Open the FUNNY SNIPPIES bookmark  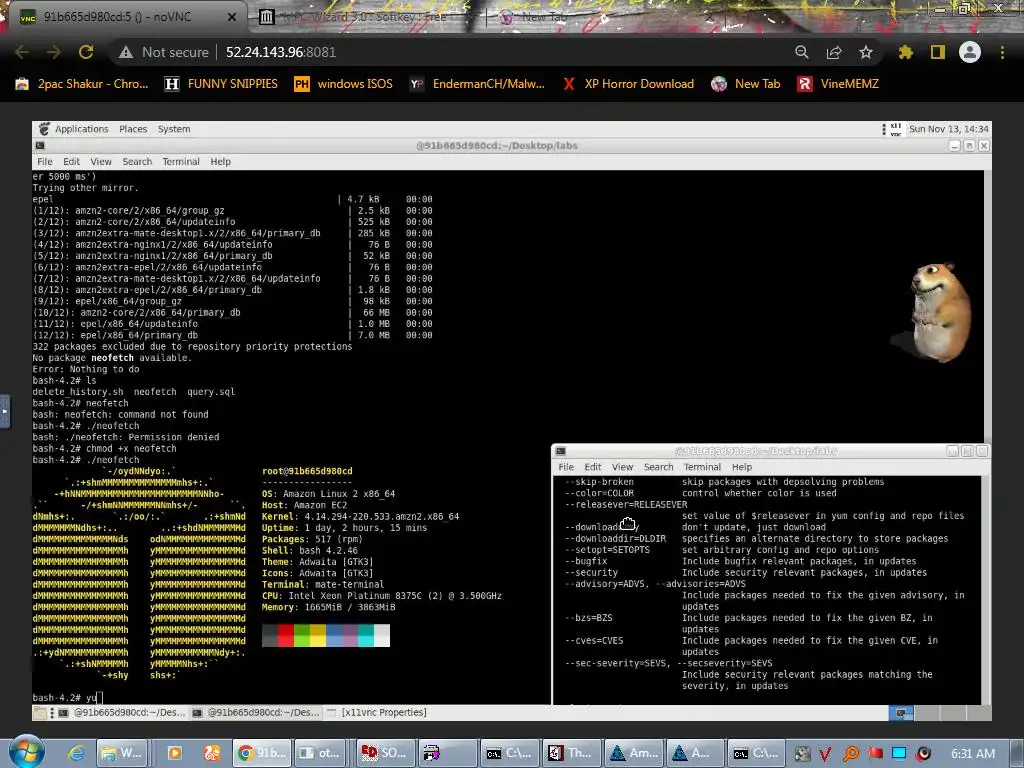(x=221, y=84)
